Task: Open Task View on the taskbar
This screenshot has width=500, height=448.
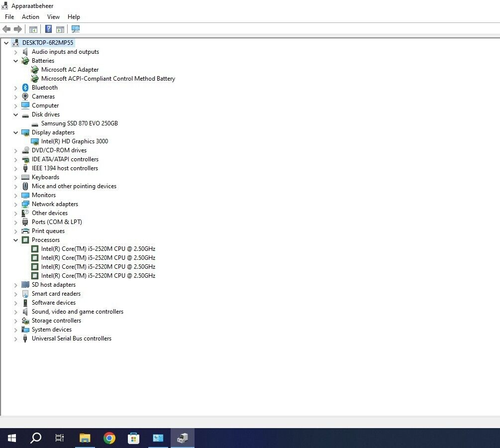Action: tap(60, 438)
